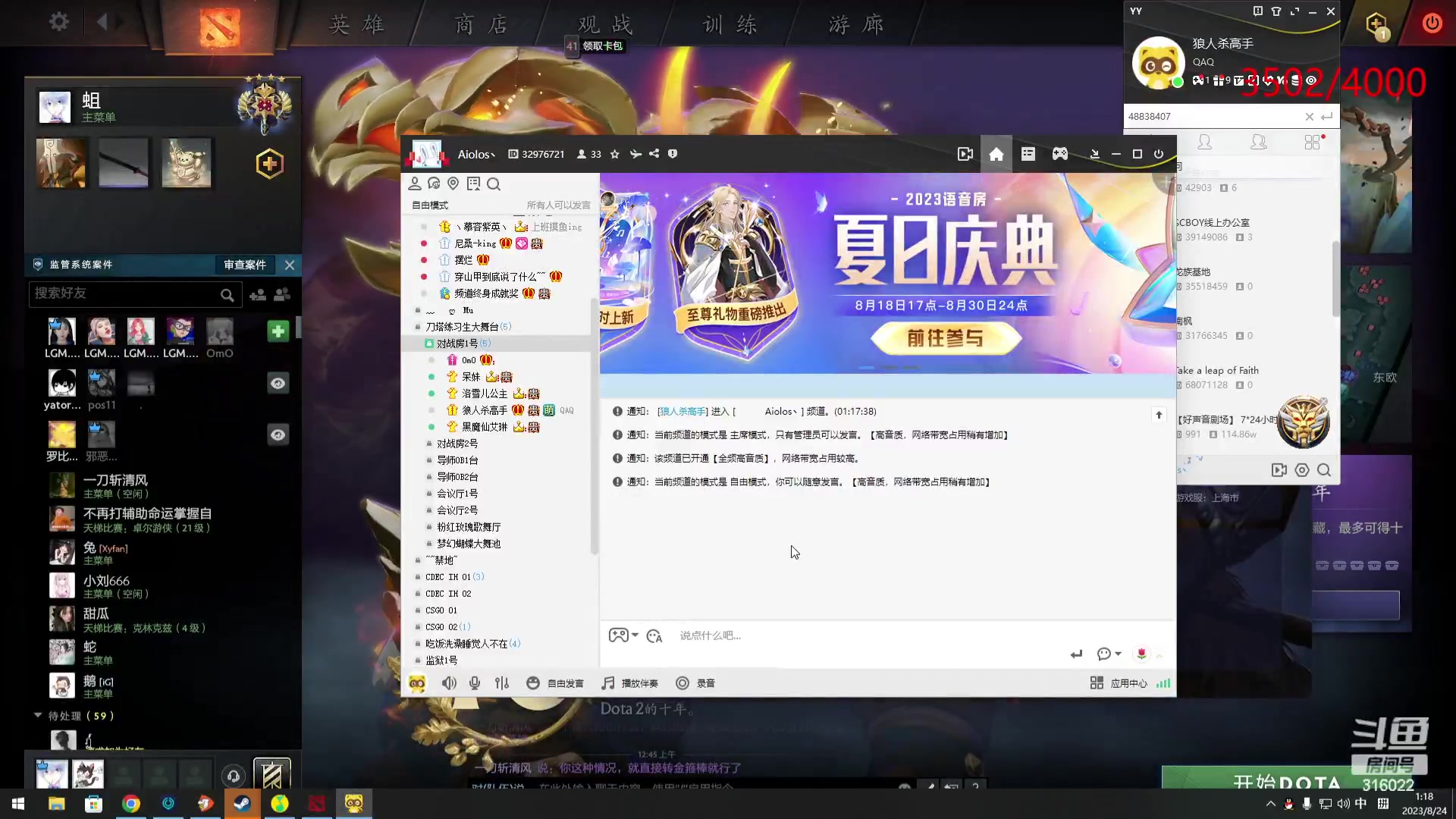
Task: Open the 自由模式 mode selector
Action: pos(430,206)
